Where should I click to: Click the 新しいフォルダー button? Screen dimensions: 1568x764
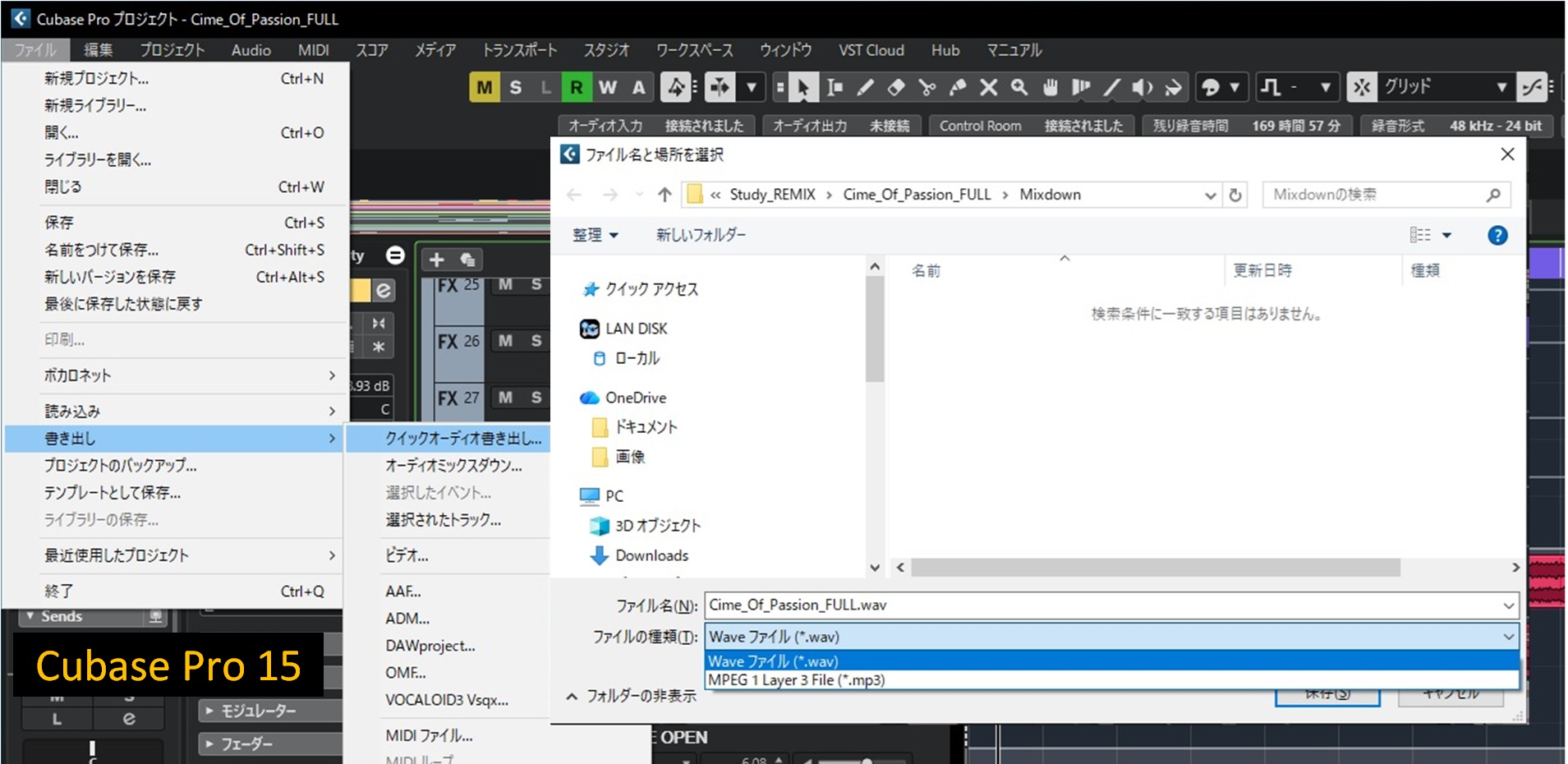(x=701, y=235)
